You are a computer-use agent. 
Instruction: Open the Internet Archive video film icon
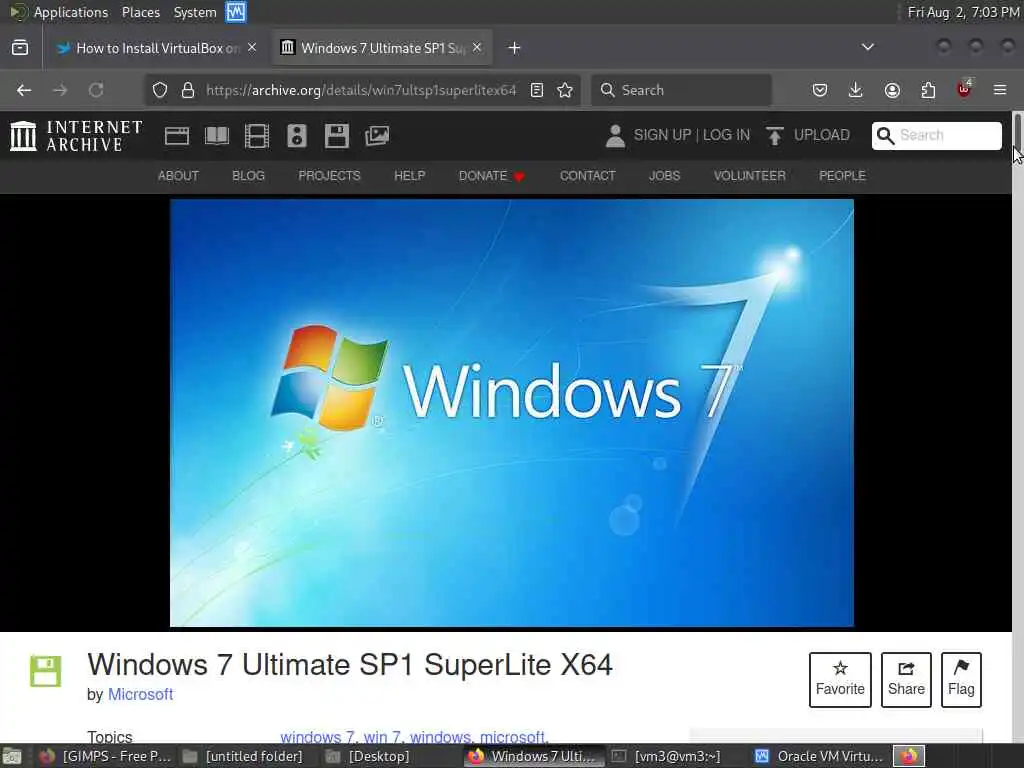pos(257,136)
